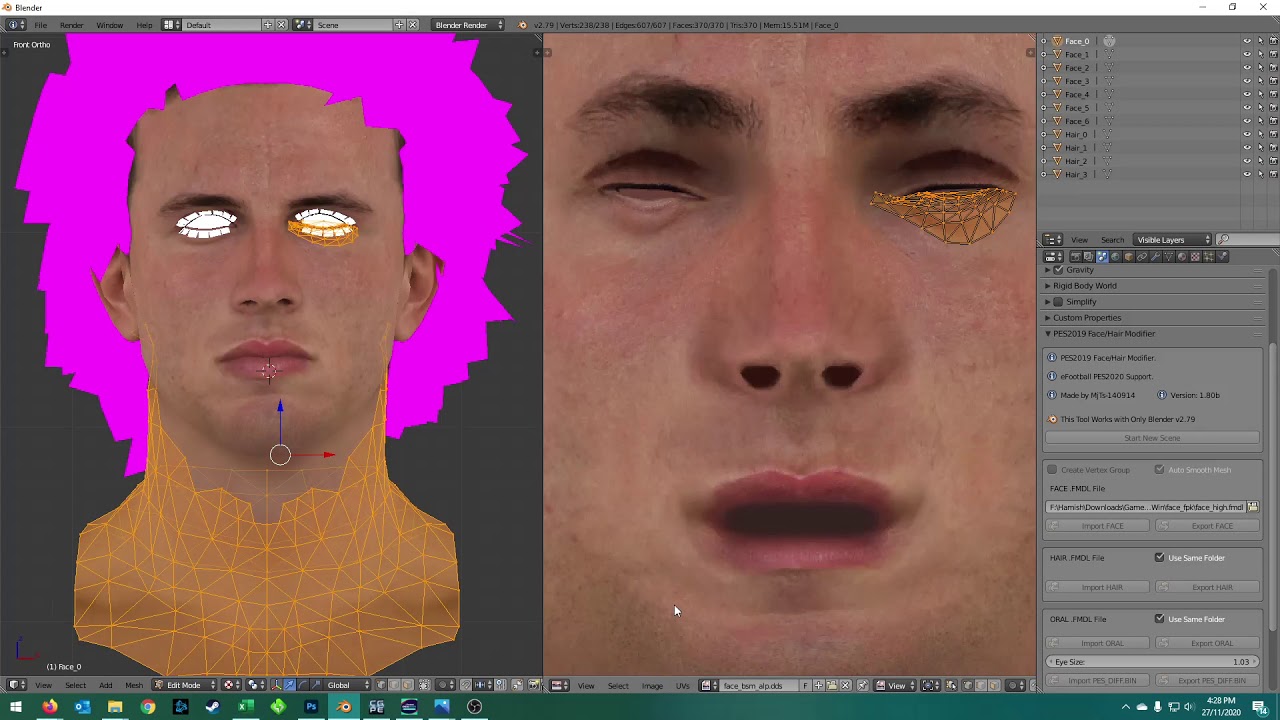Switch to vertex select mode in 3D header
The width and height of the screenshot is (1280, 720).
click(x=381, y=685)
